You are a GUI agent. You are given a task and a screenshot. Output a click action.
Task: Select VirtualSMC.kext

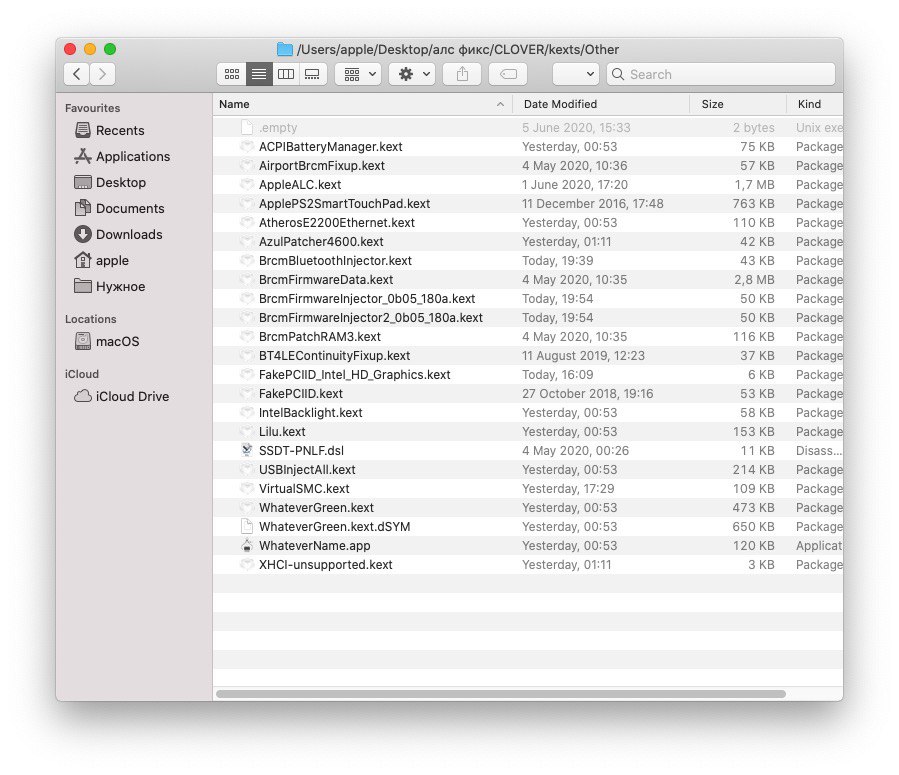[527, 488]
